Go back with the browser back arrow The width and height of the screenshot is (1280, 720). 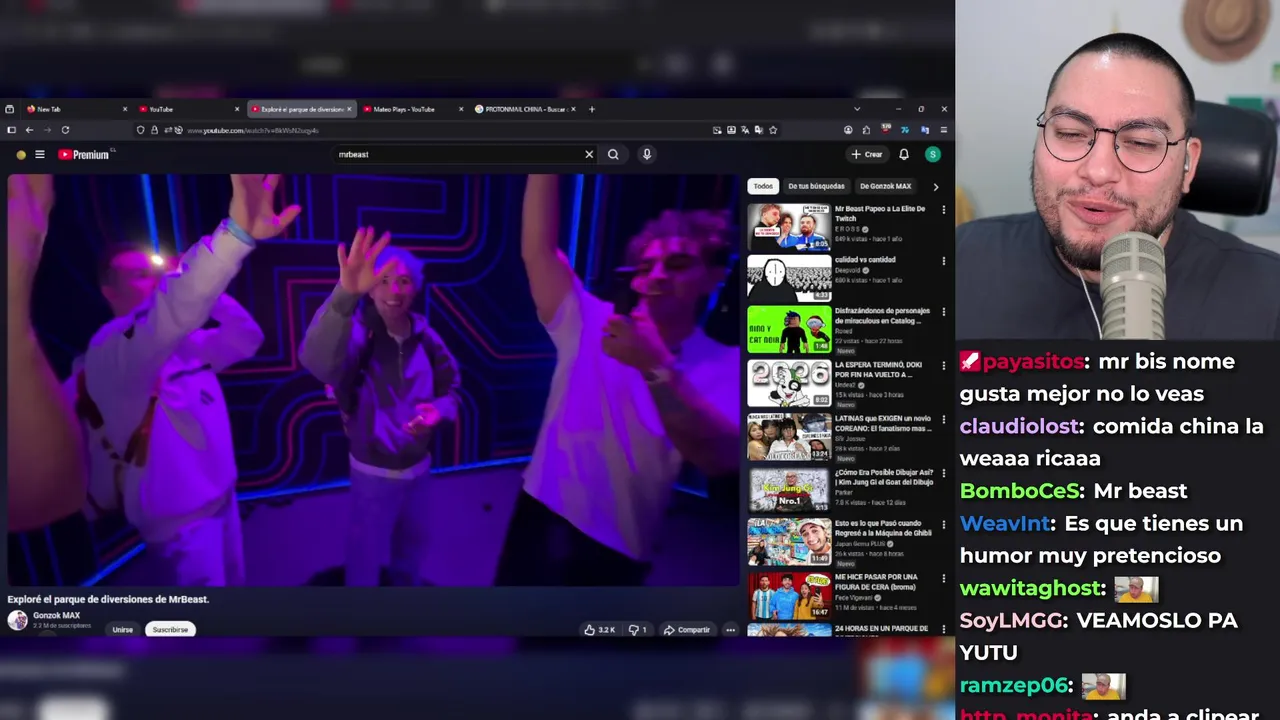coord(29,130)
